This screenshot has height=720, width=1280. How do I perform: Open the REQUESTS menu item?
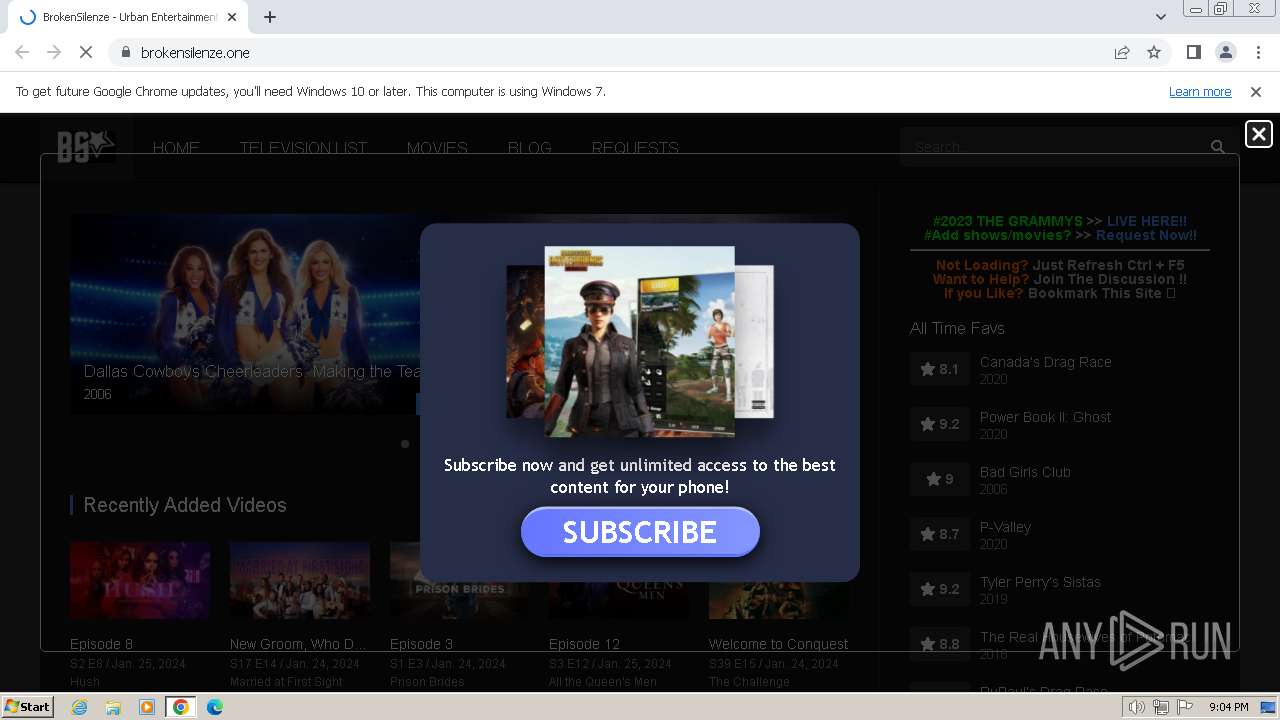coord(635,148)
